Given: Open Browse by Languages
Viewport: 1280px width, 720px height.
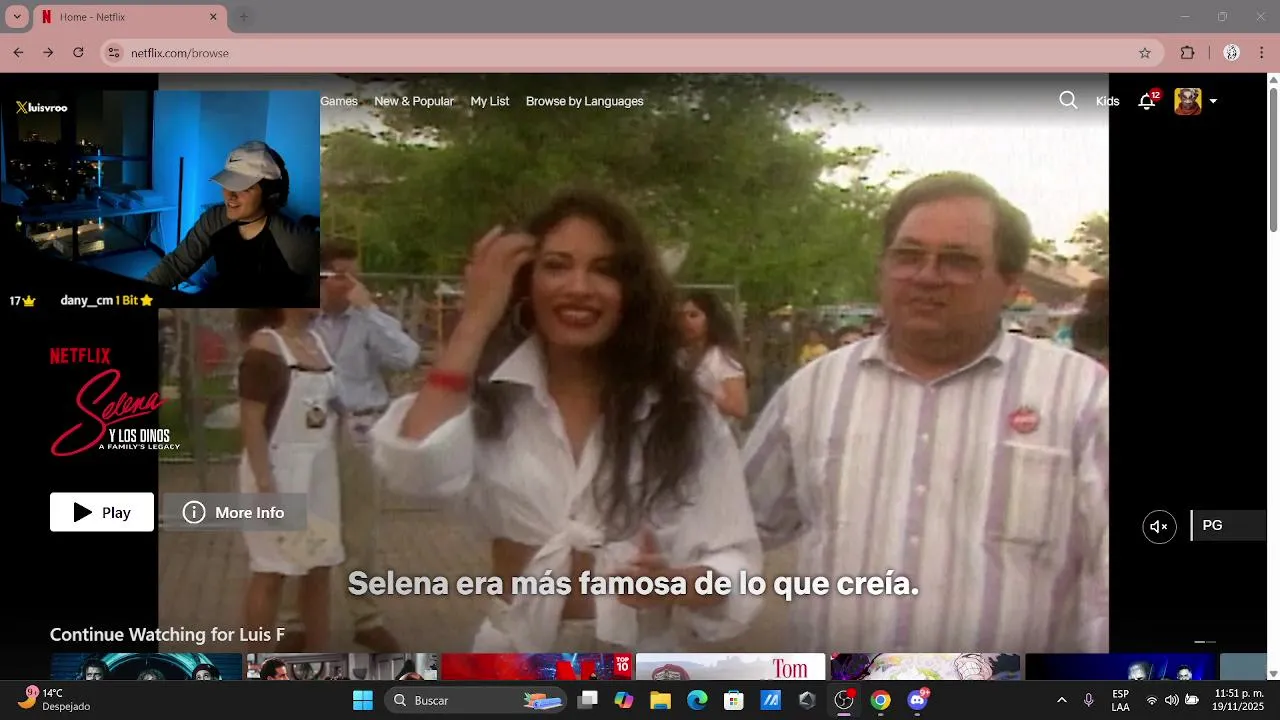Looking at the screenshot, I should pyautogui.click(x=584, y=101).
